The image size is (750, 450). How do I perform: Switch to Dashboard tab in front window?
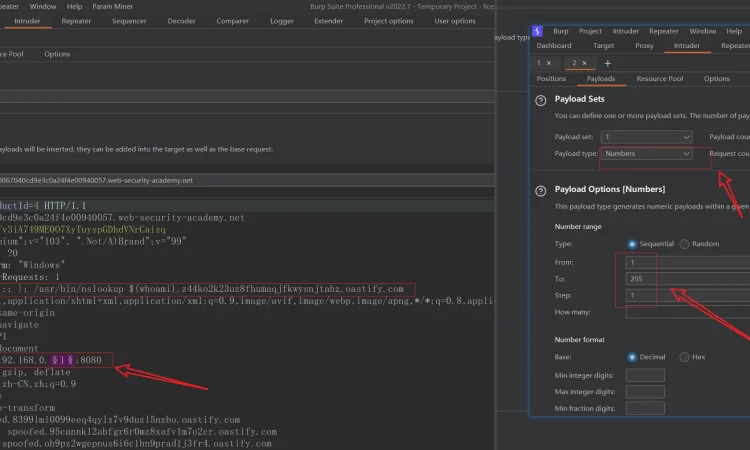click(x=554, y=45)
